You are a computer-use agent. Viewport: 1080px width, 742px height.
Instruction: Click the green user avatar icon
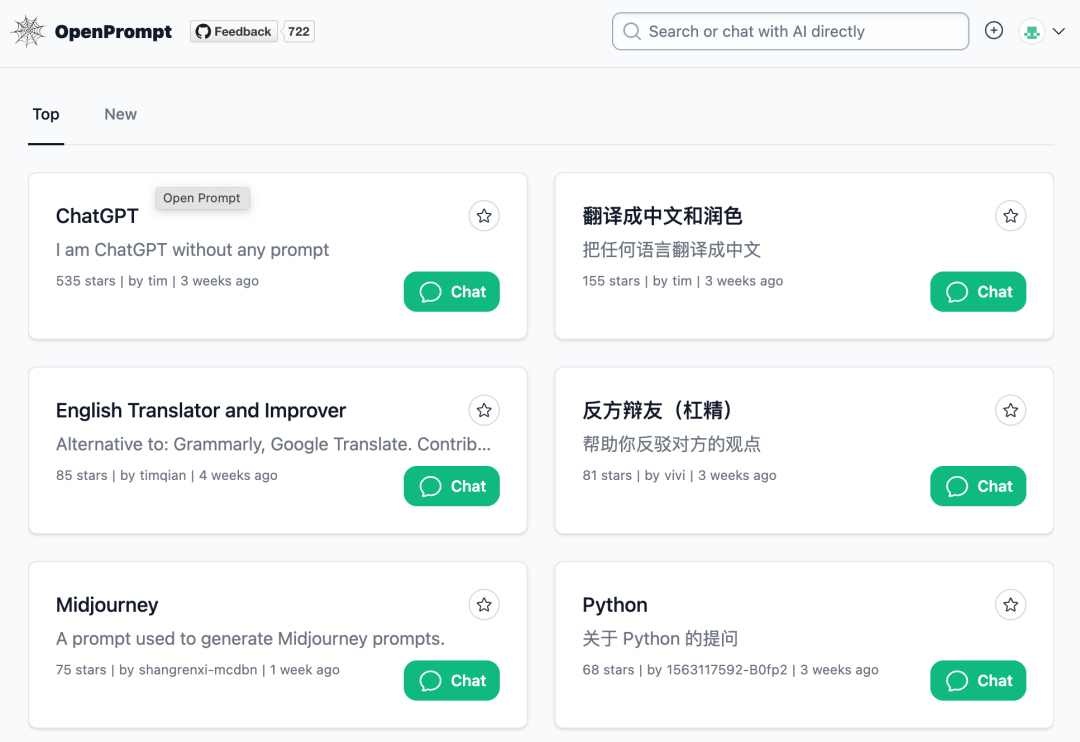pyautogui.click(x=1032, y=32)
